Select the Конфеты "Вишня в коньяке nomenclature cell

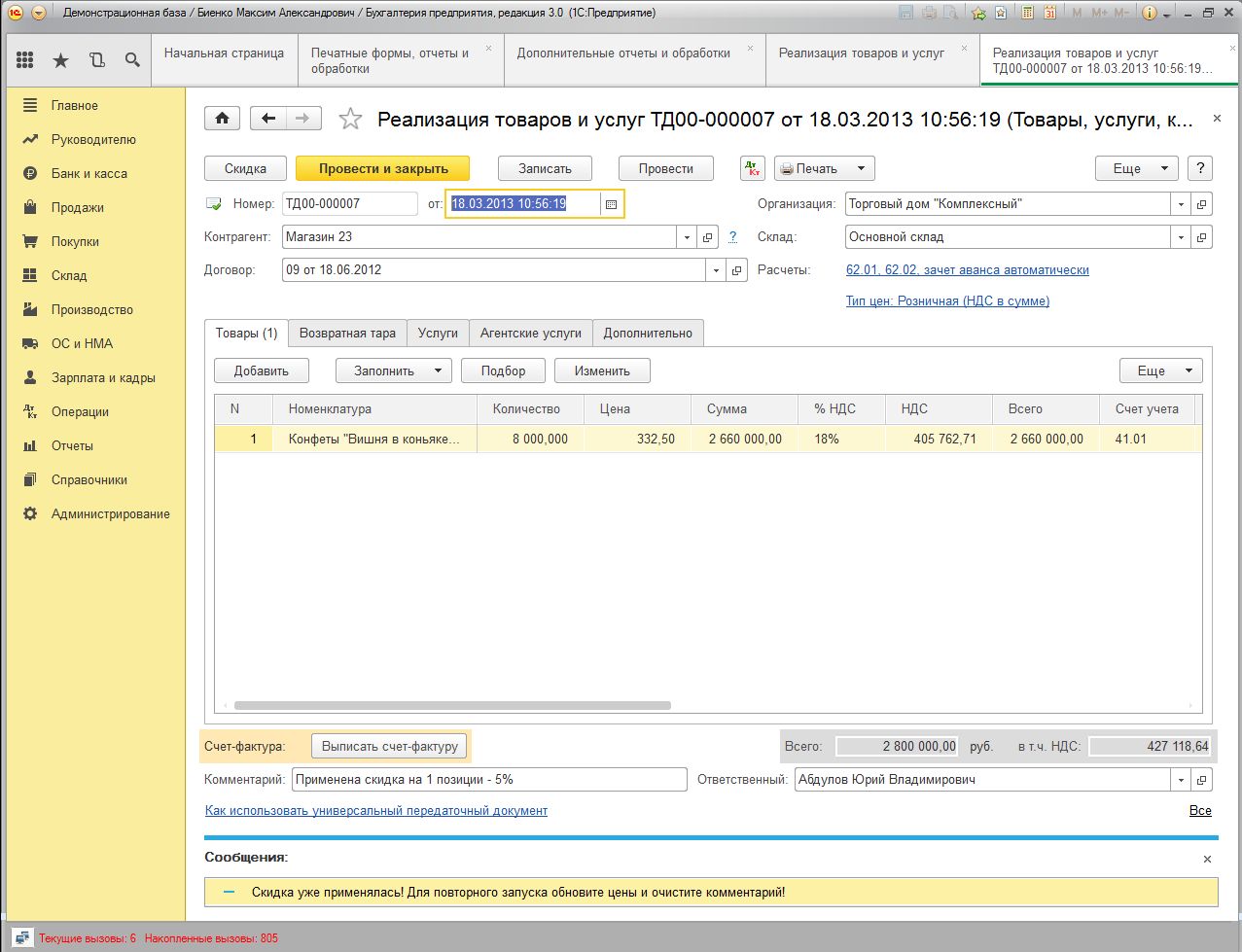(375, 440)
